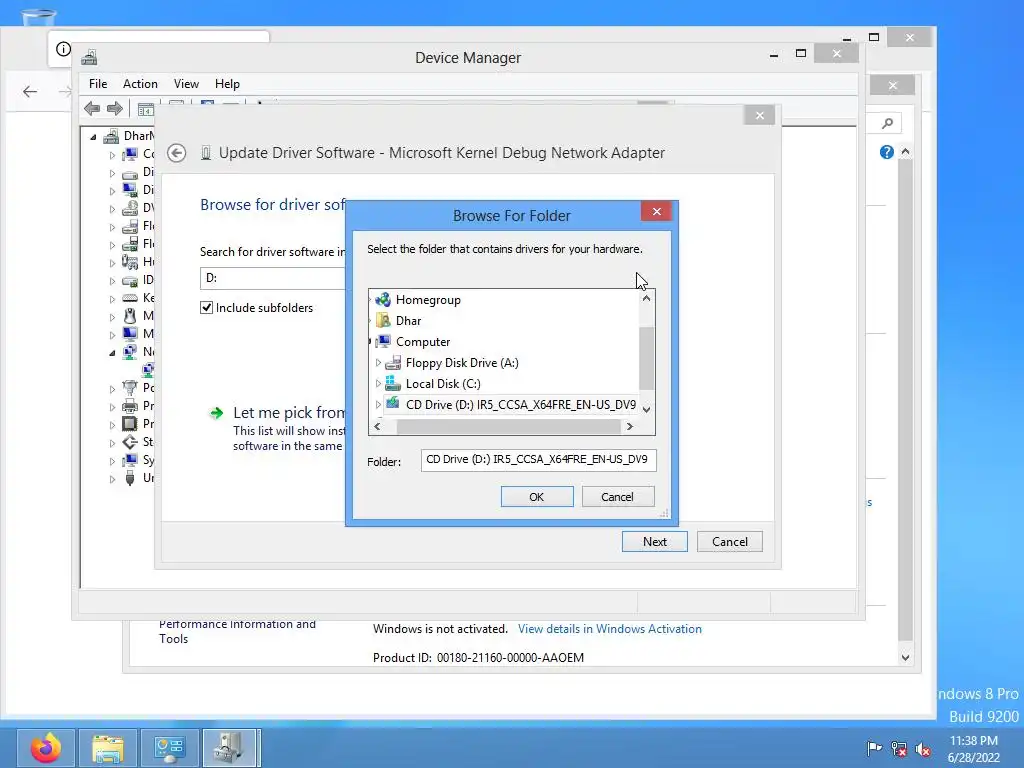Image resolution: width=1024 pixels, height=768 pixels.
Task: Click Next in Update Driver Software
Action: tap(654, 541)
